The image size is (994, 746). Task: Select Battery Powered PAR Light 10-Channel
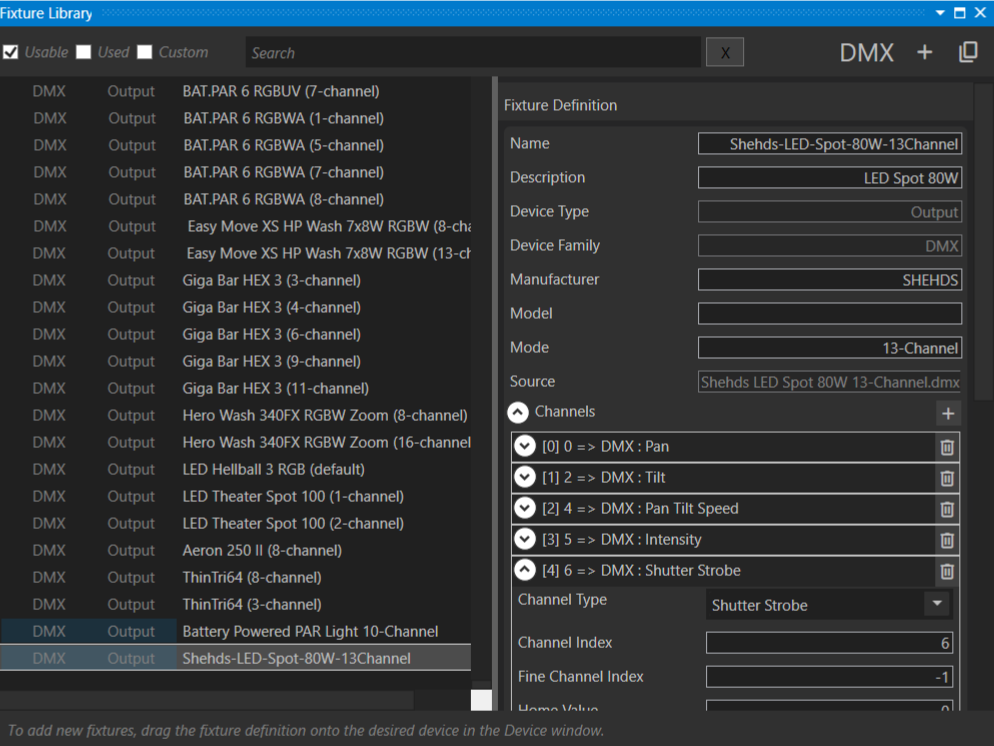[x=235, y=631]
